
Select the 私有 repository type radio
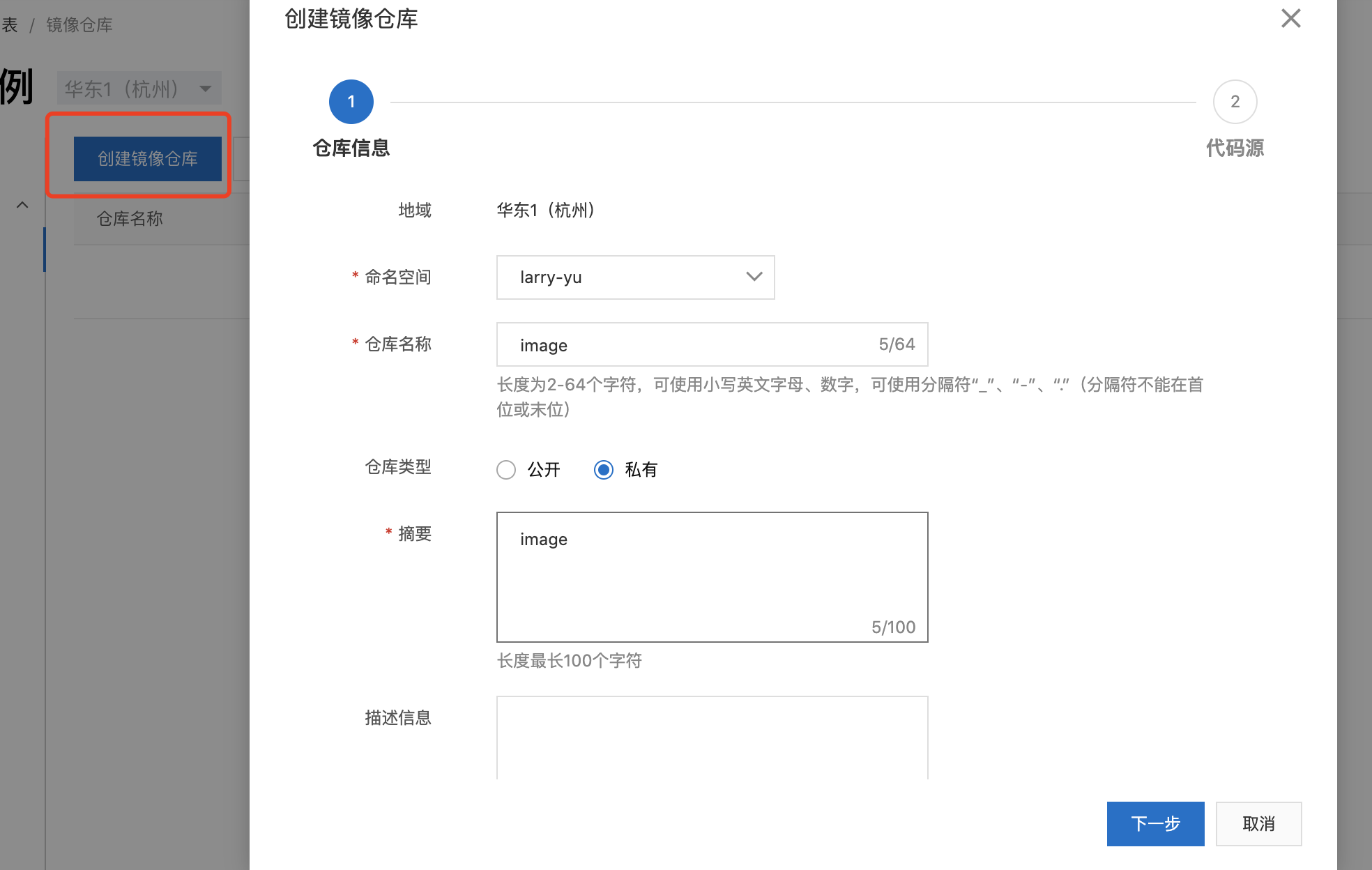(x=604, y=470)
